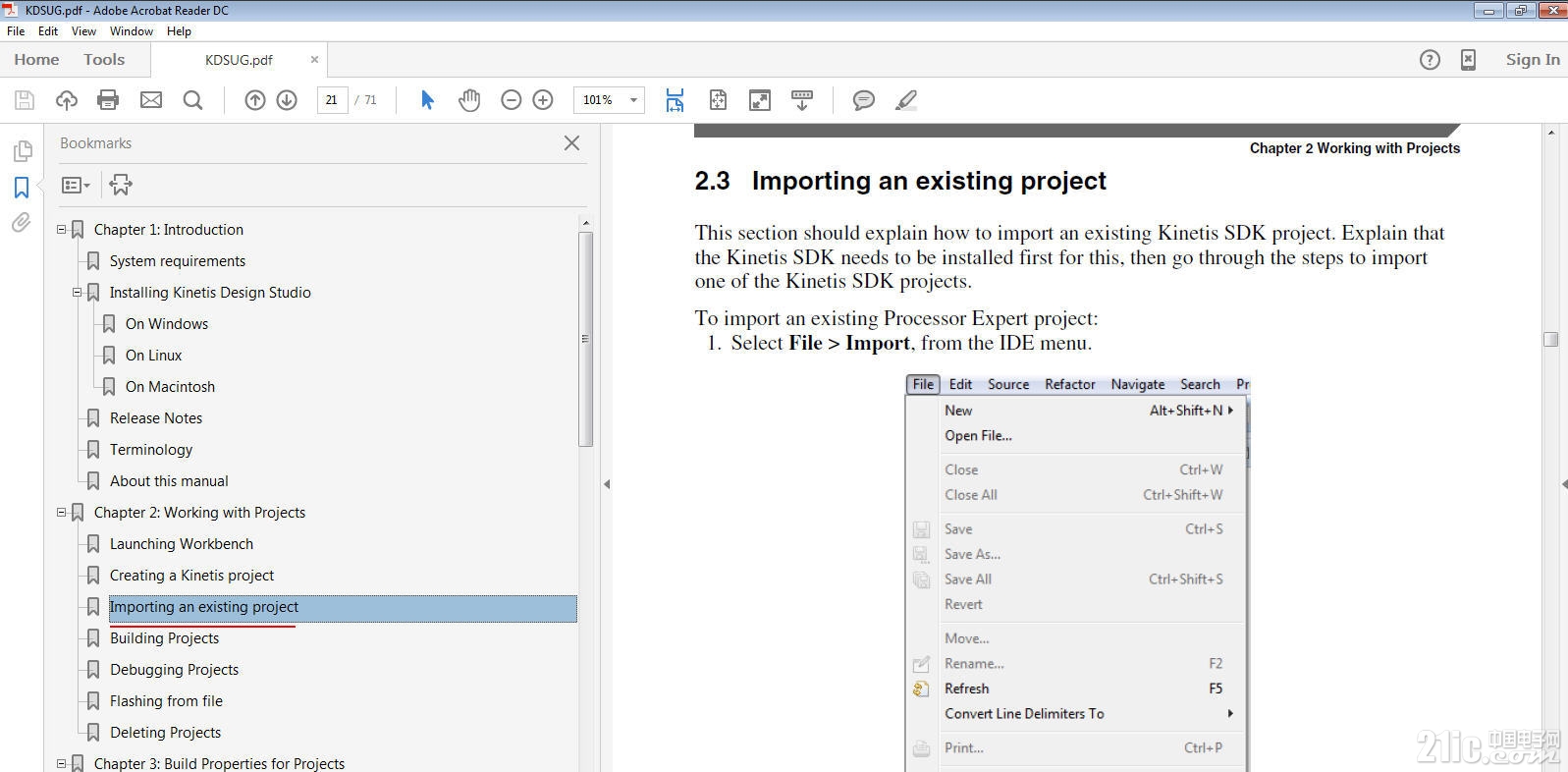Switch to the Home tab
The height and width of the screenshot is (772, 1568).
tap(36, 60)
